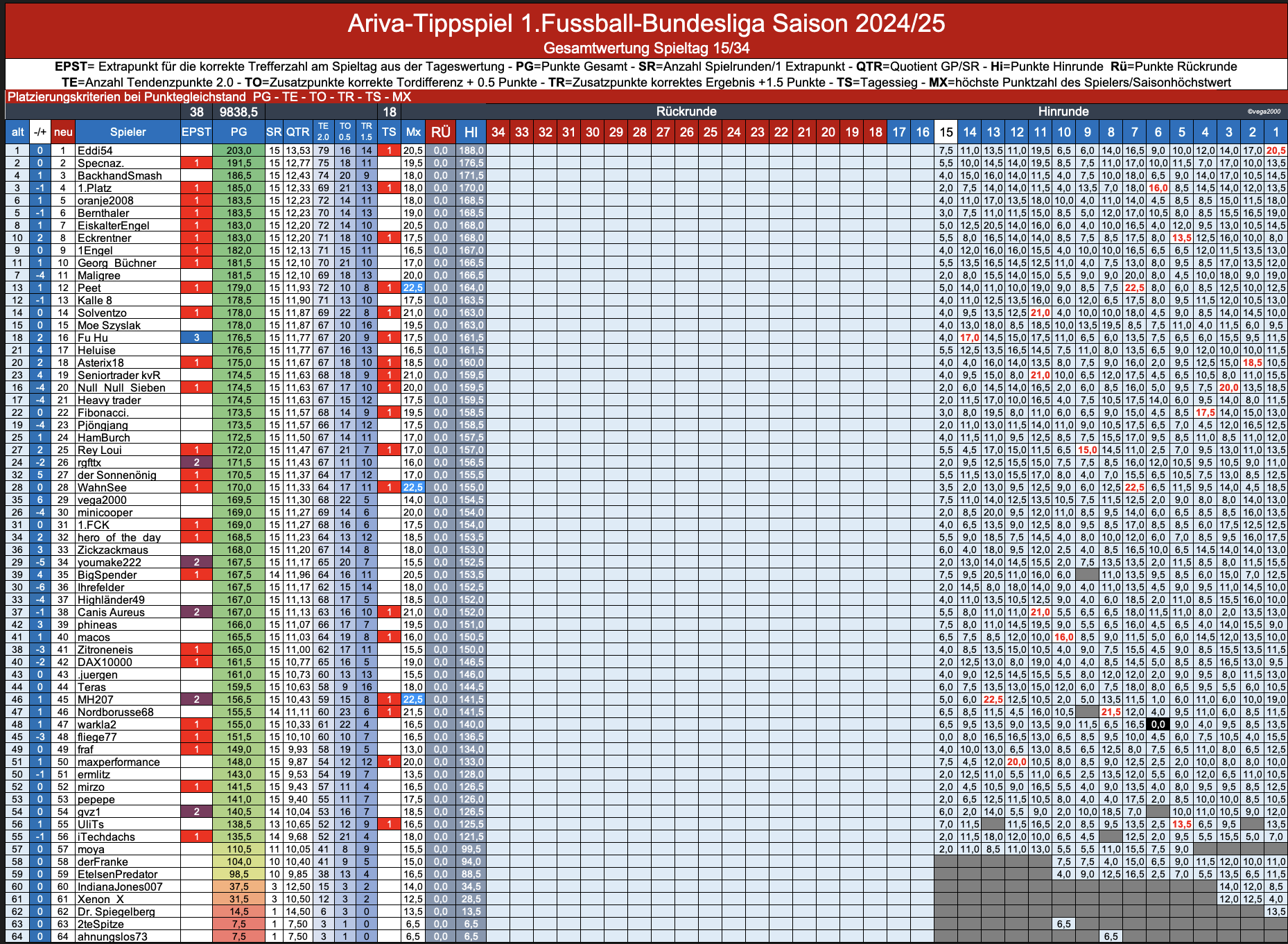Click the 'Spieler' column header
This screenshot has width=1288, height=944.
click(x=128, y=132)
